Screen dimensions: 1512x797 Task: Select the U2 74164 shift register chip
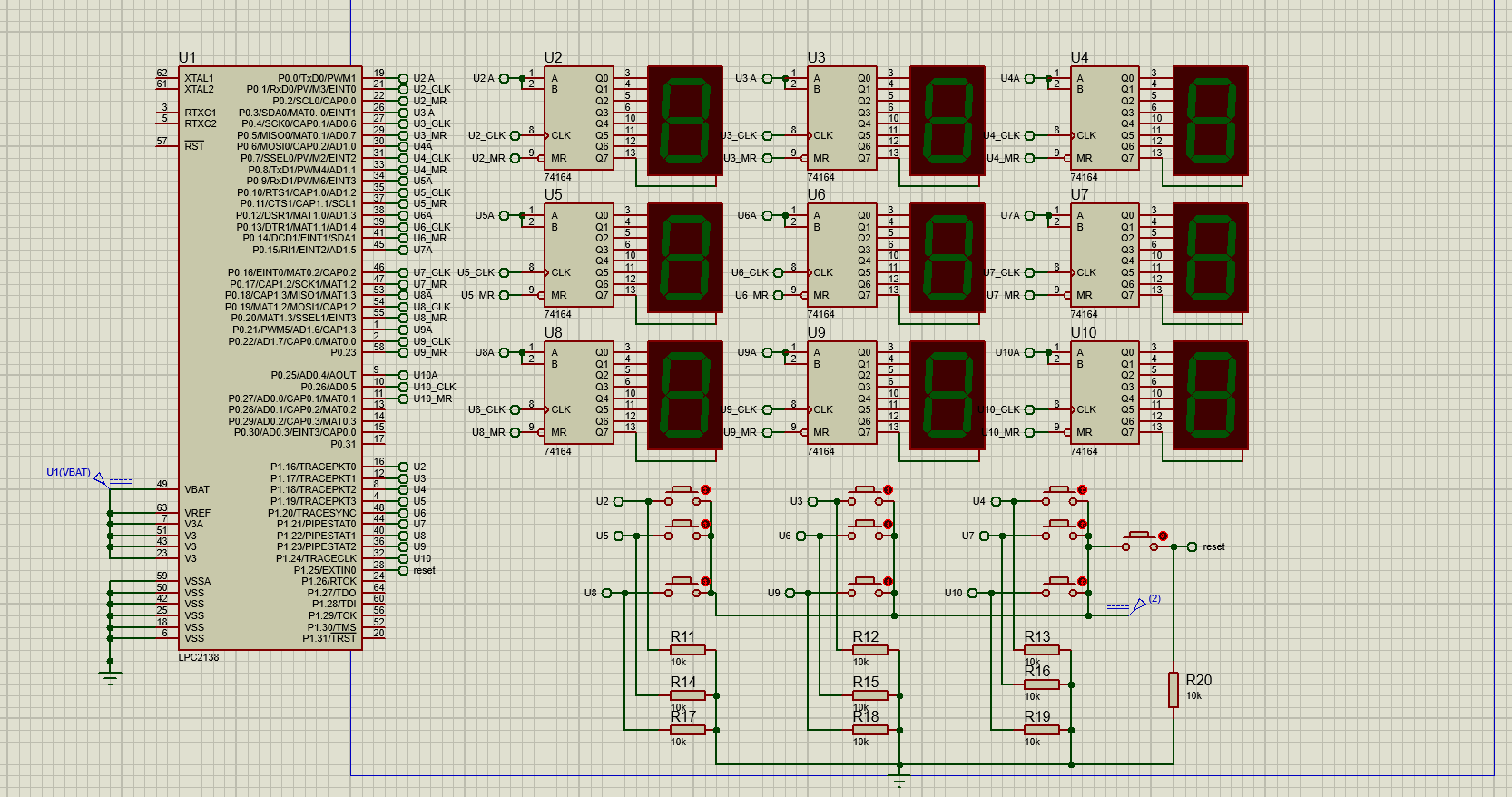click(578, 118)
